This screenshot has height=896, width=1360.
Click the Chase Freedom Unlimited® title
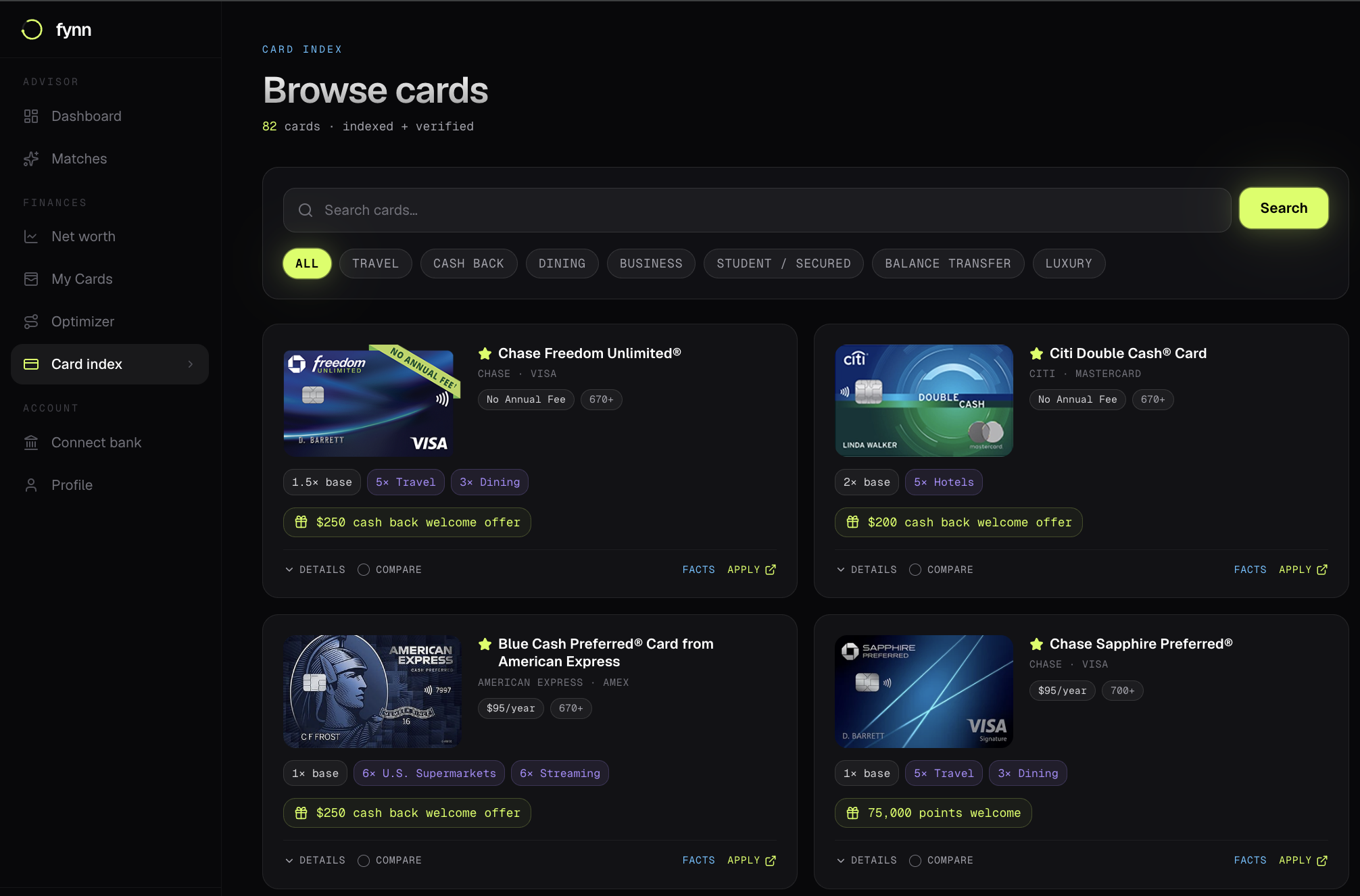[589, 353]
